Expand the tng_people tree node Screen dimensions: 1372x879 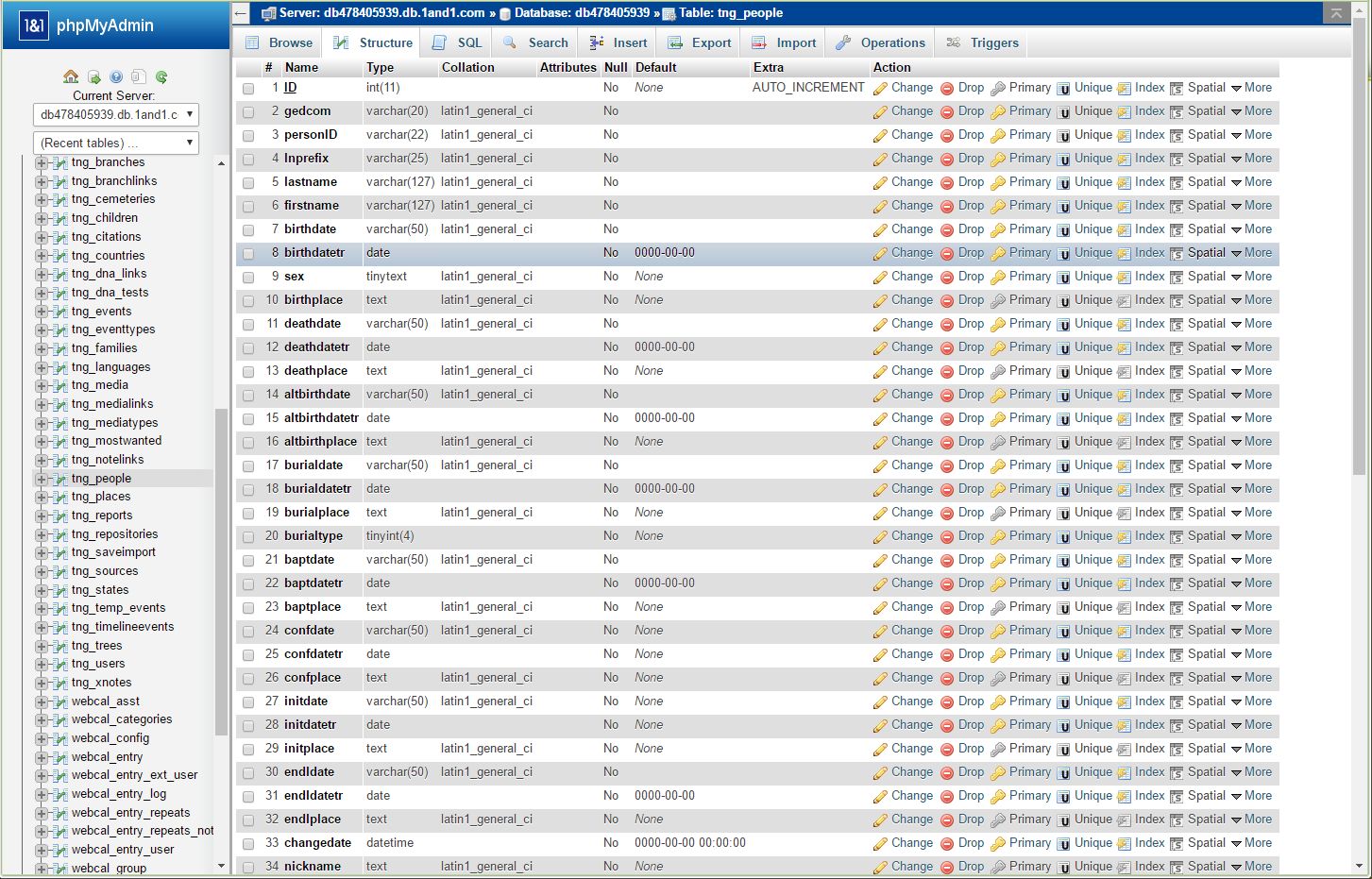pyautogui.click(x=41, y=479)
